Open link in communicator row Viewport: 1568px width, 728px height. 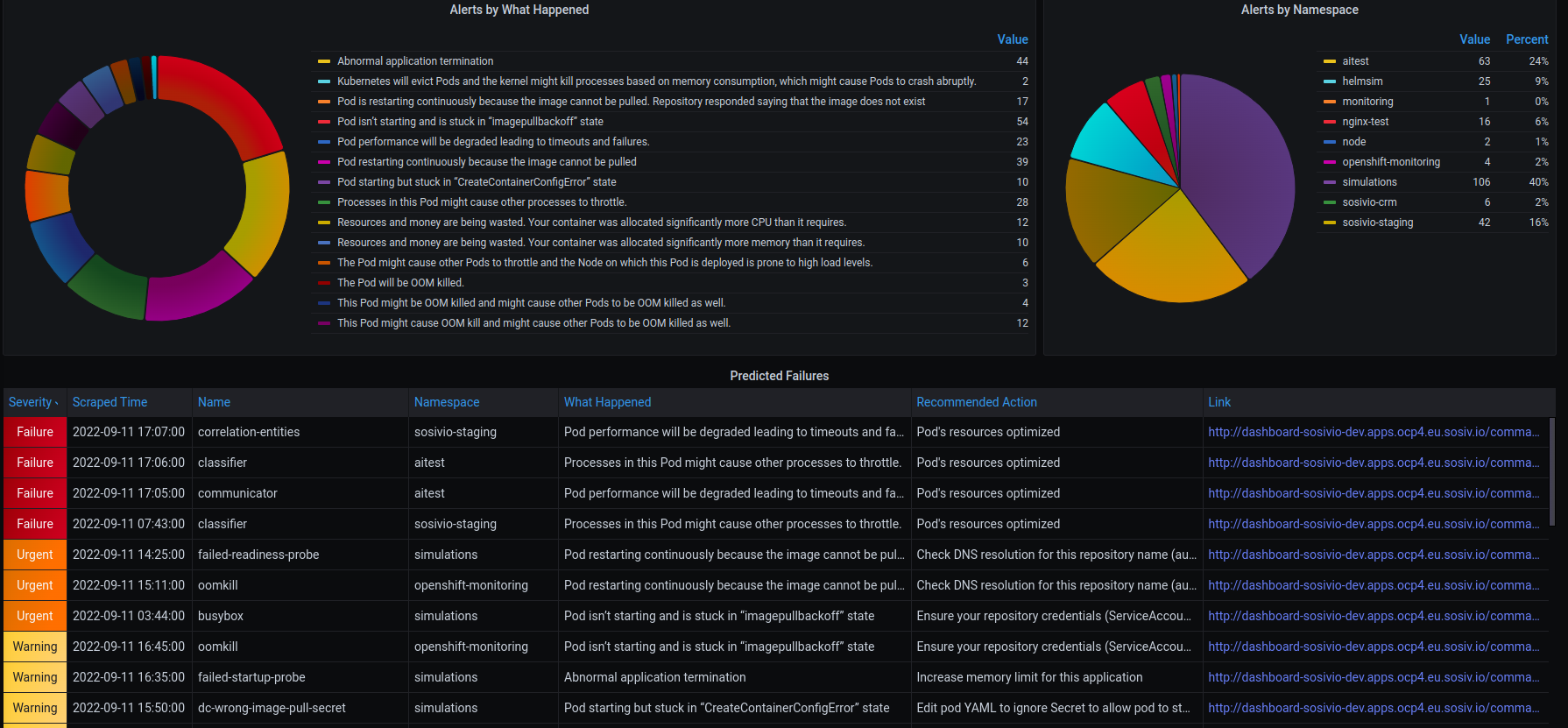coord(1374,493)
